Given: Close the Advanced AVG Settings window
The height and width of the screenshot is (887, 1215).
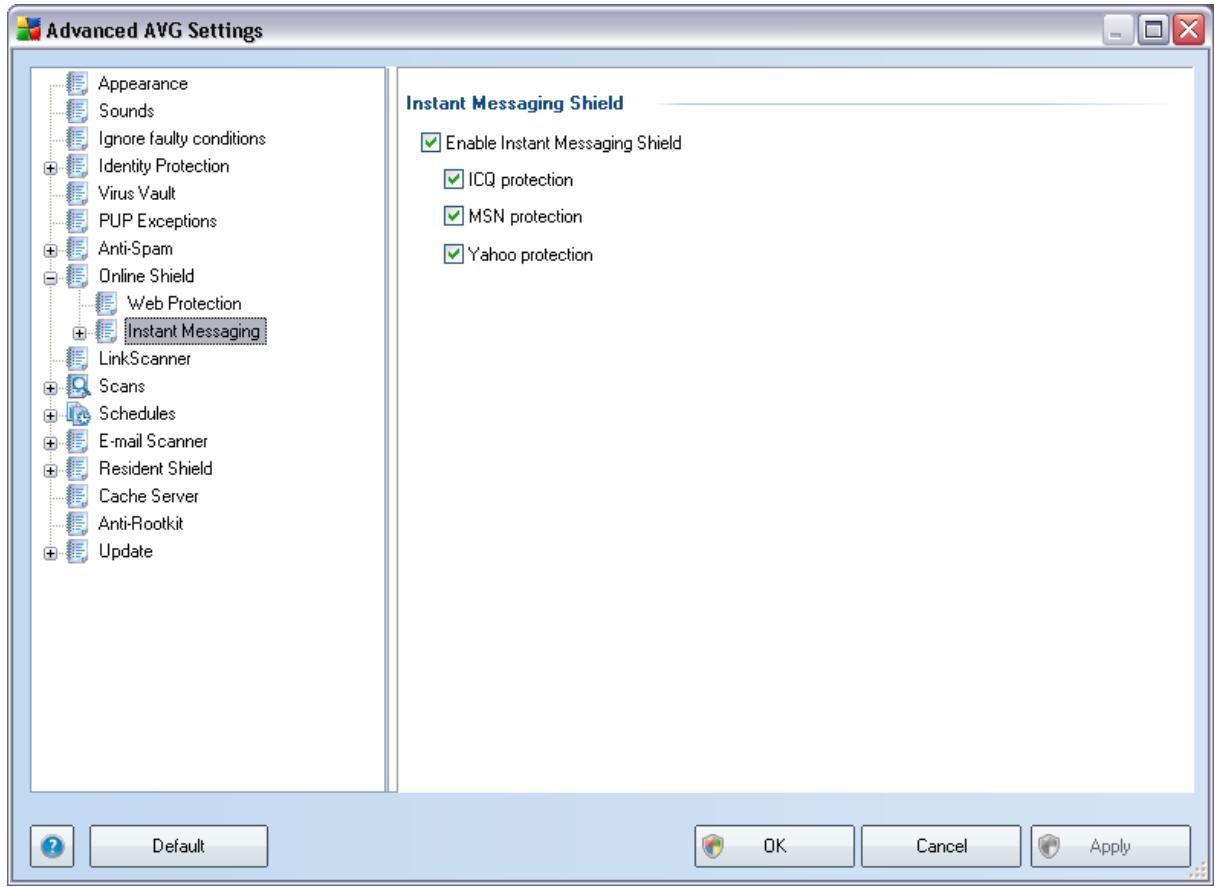Looking at the screenshot, I should 1187,28.
